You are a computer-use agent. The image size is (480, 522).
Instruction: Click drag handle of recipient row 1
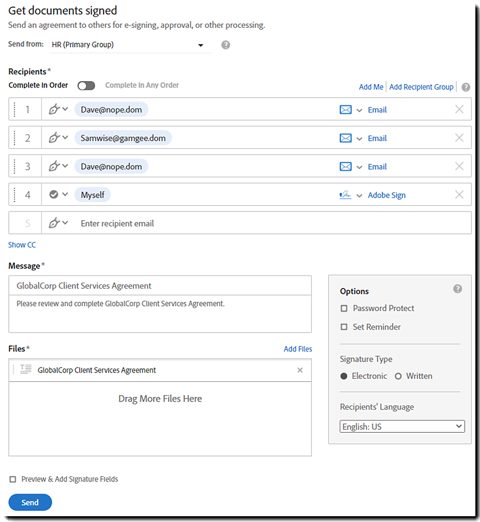pos(14,109)
